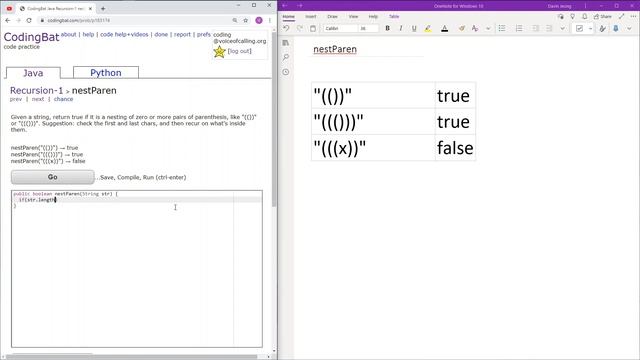Click the table cell "((()))"
Screen dimensions: 640x360
point(373,122)
